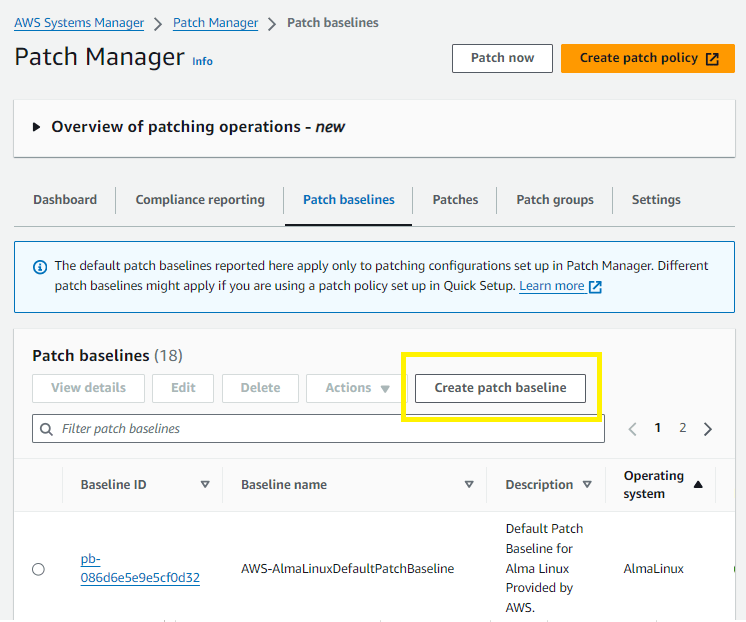This screenshot has height=622, width=746.
Task: Click the AlmaLinux operating system cell
Action: (x=653, y=569)
